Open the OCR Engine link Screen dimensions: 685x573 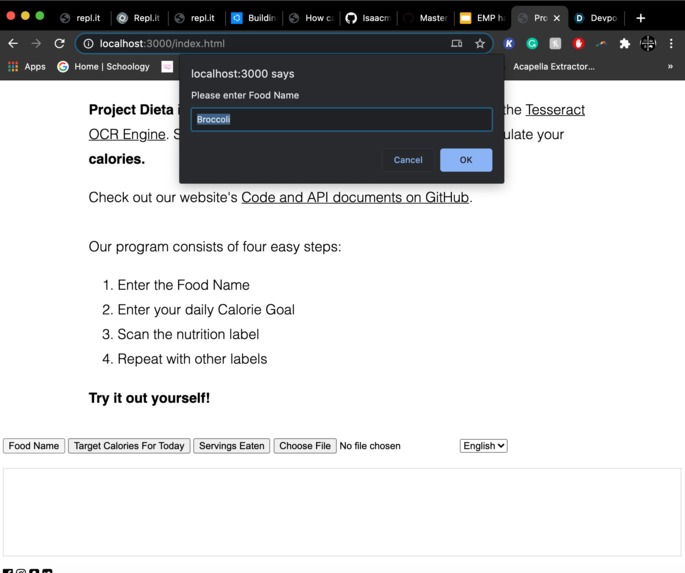tap(127, 134)
